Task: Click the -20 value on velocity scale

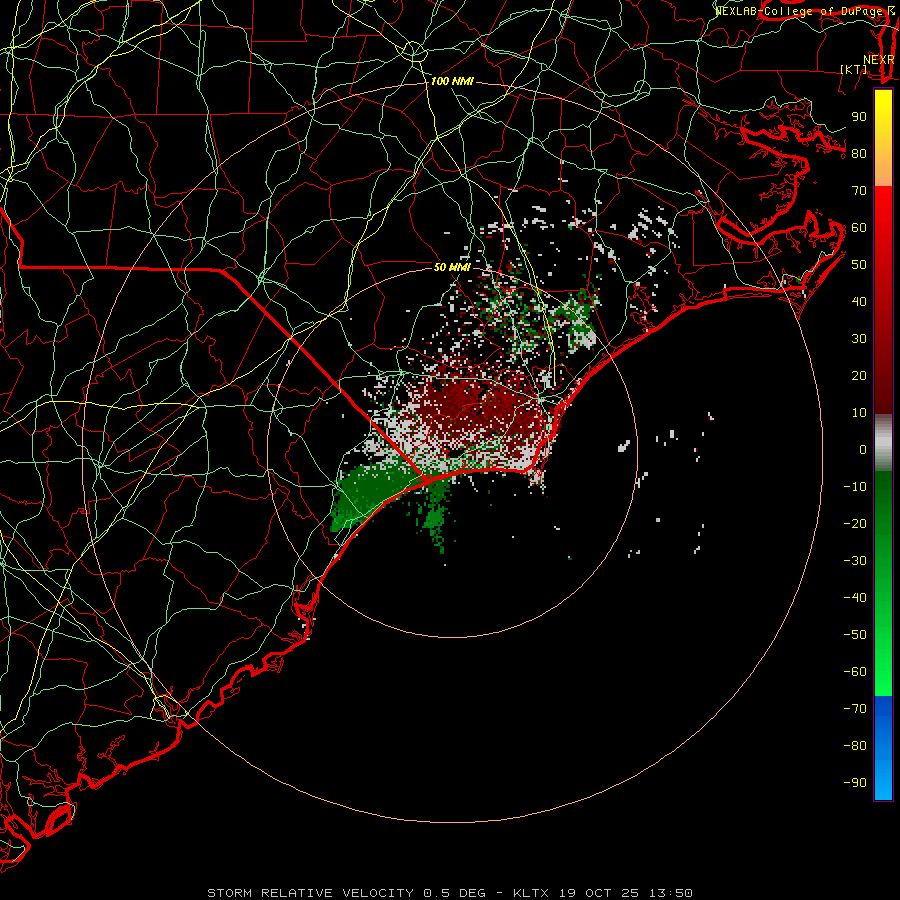Action: 855,524
